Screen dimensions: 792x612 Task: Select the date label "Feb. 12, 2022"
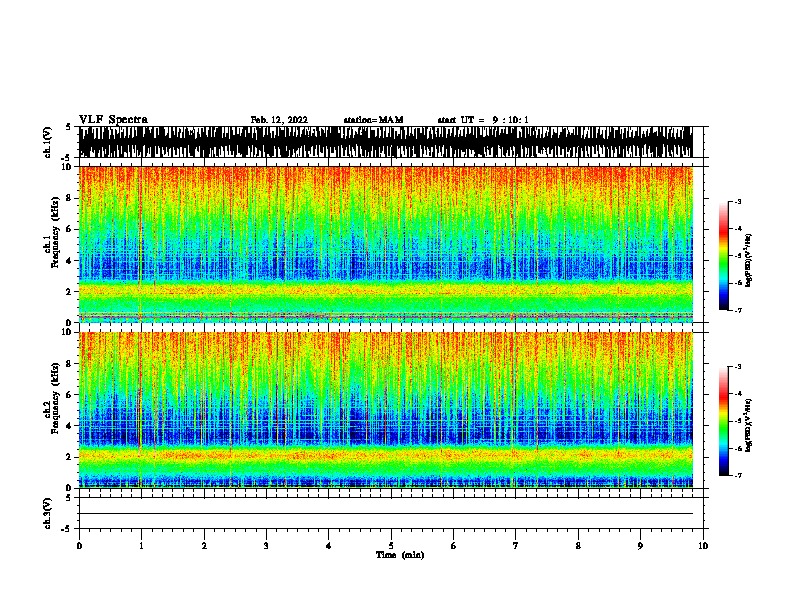[x=279, y=120]
